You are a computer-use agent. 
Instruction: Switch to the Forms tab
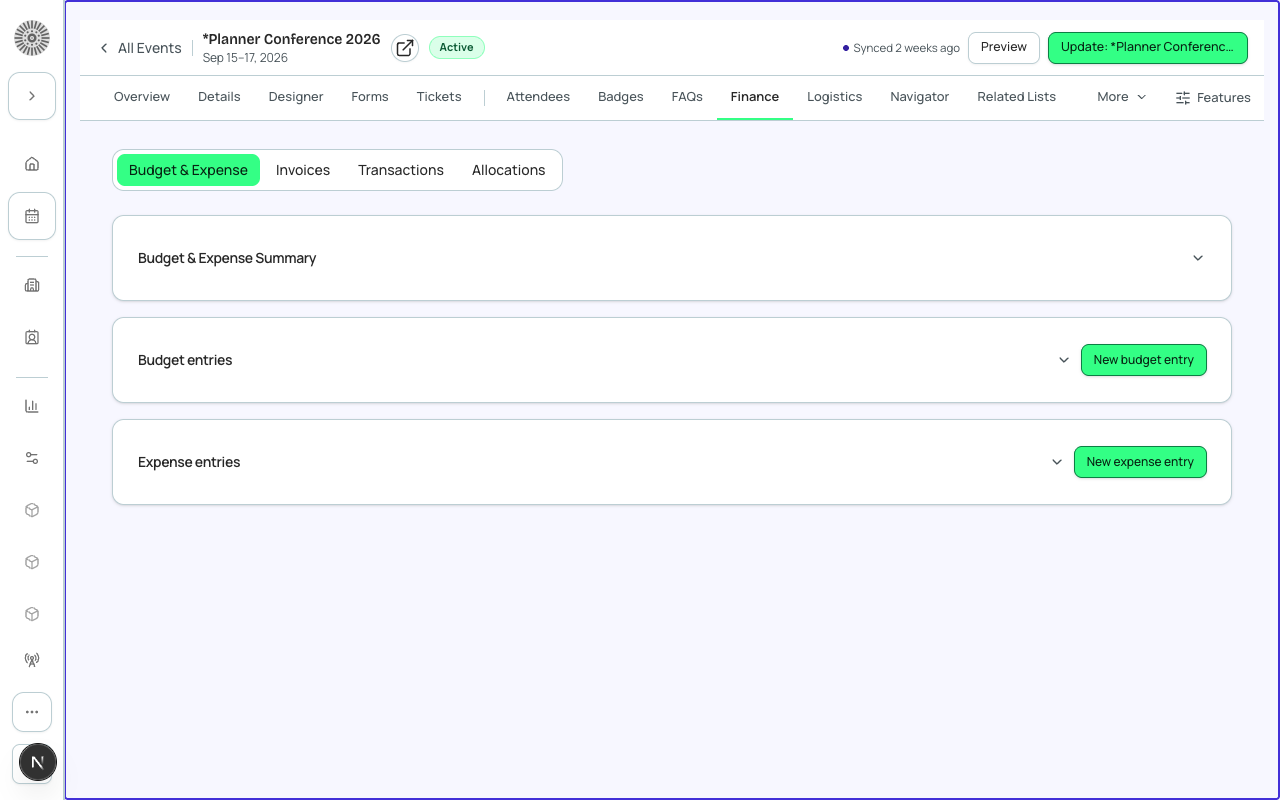pyautogui.click(x=370, y=97)
